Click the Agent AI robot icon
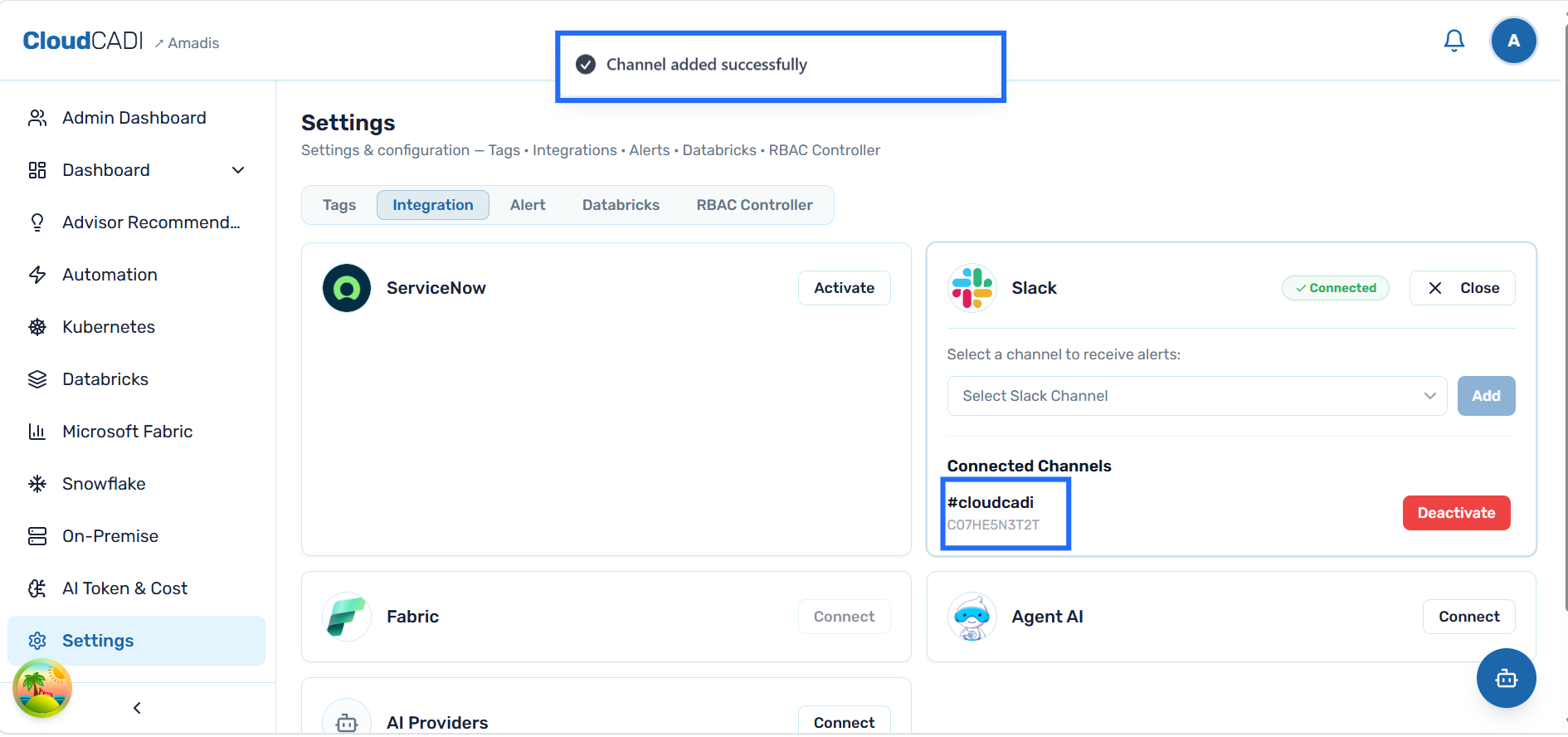Image resolution: width=1568 pixels, height=737 pixels. (972, 617)
